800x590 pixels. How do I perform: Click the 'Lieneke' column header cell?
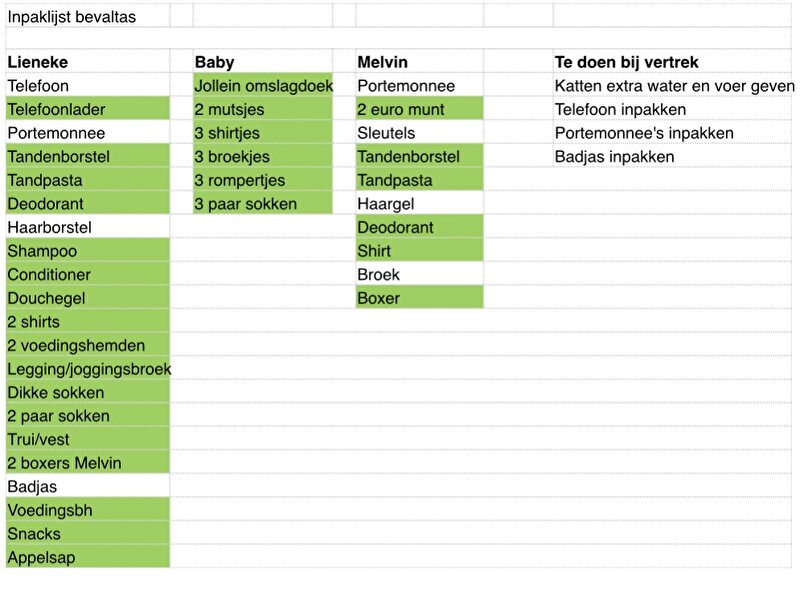tap(88, 62)
